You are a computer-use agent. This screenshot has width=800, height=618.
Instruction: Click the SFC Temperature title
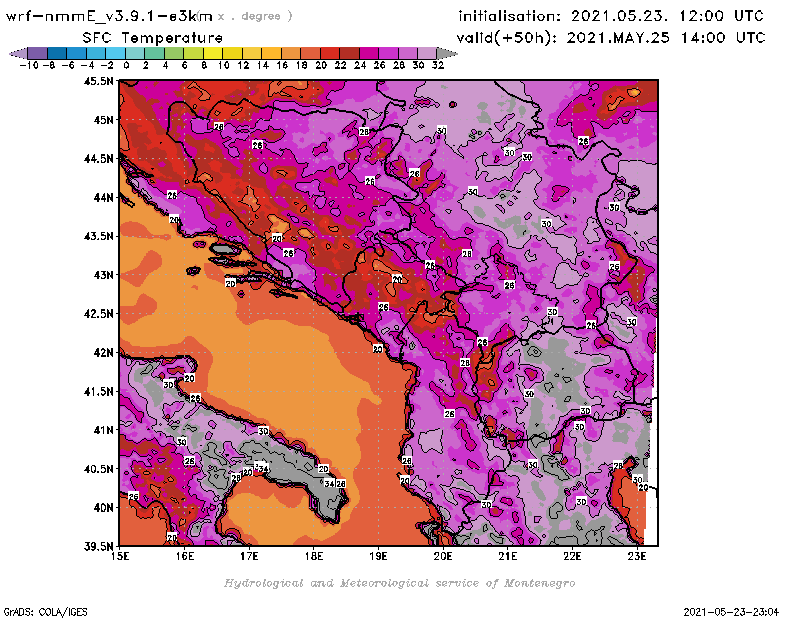pos(151,37)
